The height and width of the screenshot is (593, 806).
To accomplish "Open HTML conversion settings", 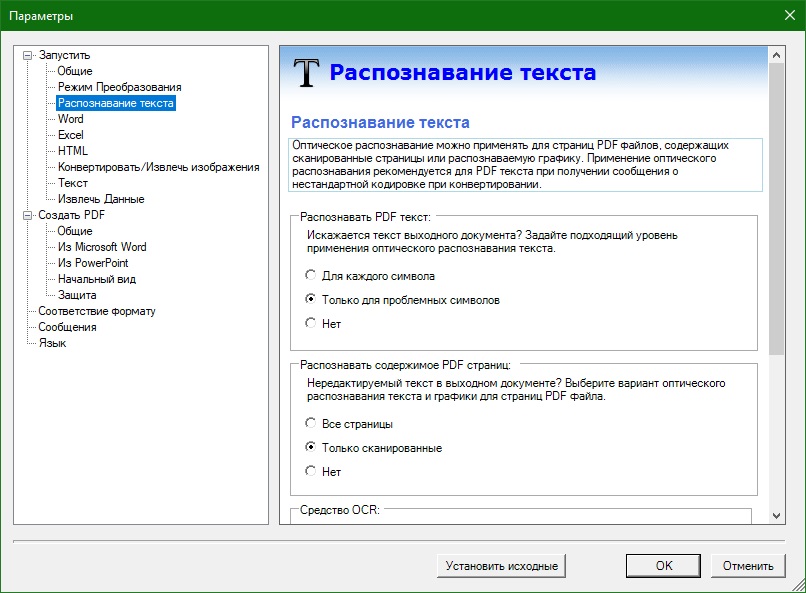I will pos(72,151).
